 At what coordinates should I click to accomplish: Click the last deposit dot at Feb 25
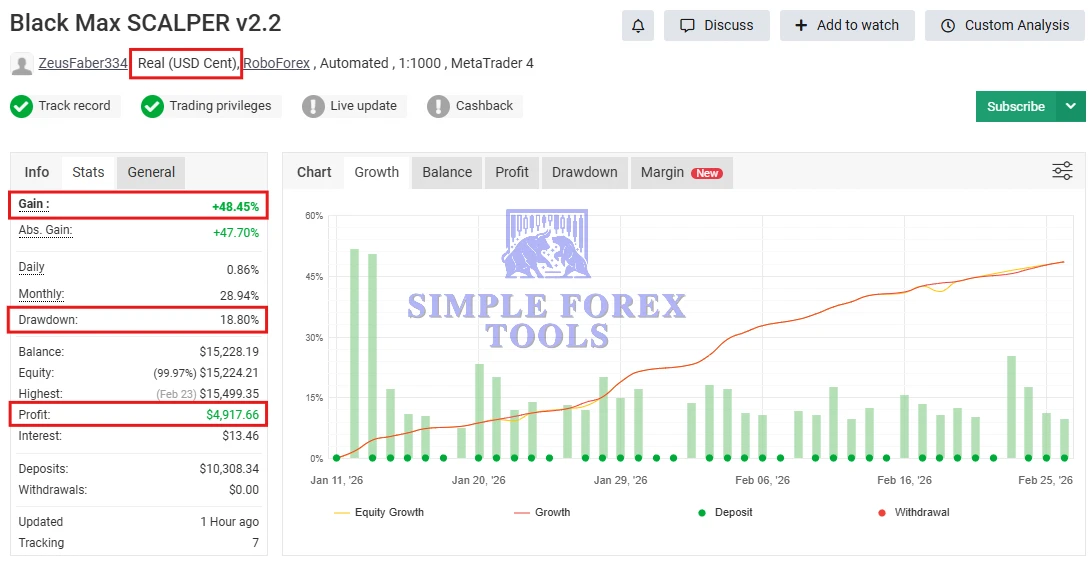click(1064, 458)
